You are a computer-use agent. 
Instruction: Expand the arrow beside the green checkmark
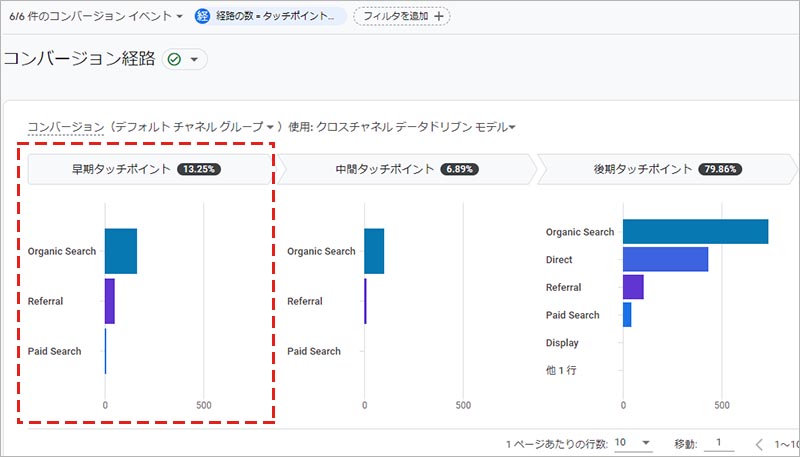pos(194,60)
